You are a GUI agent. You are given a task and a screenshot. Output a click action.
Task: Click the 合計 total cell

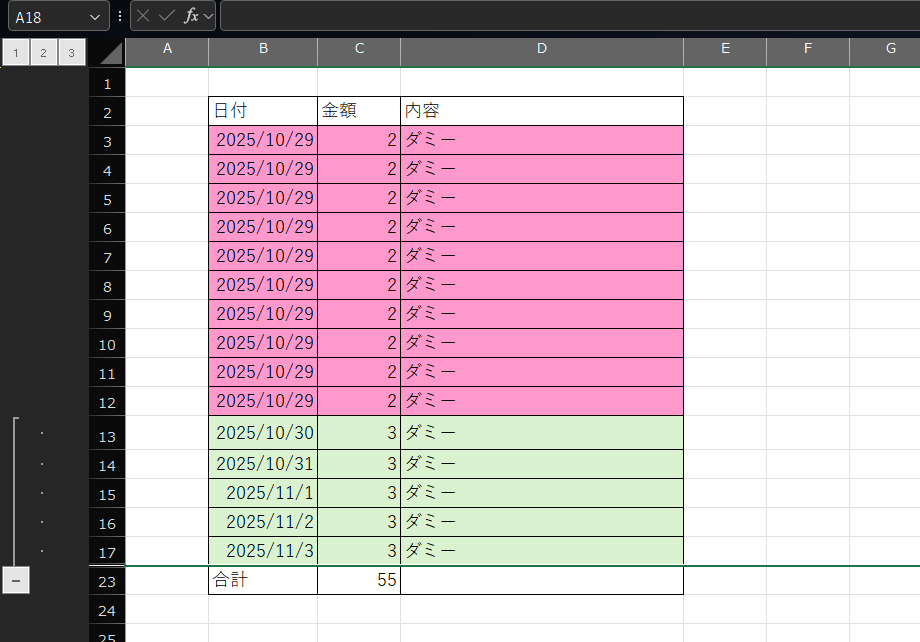tap(262, 580)
